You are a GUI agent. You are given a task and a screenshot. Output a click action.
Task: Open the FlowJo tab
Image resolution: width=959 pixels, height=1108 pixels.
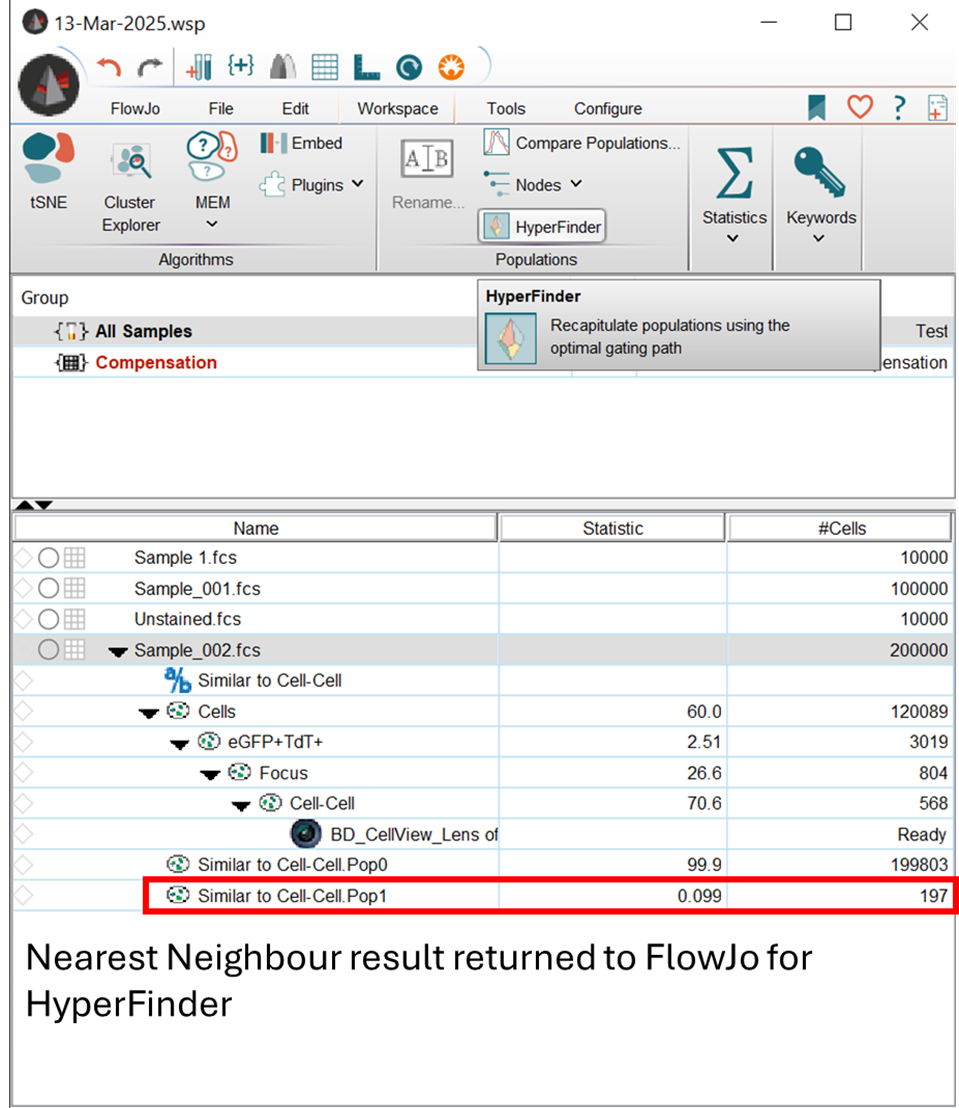[x=135, y=109]
